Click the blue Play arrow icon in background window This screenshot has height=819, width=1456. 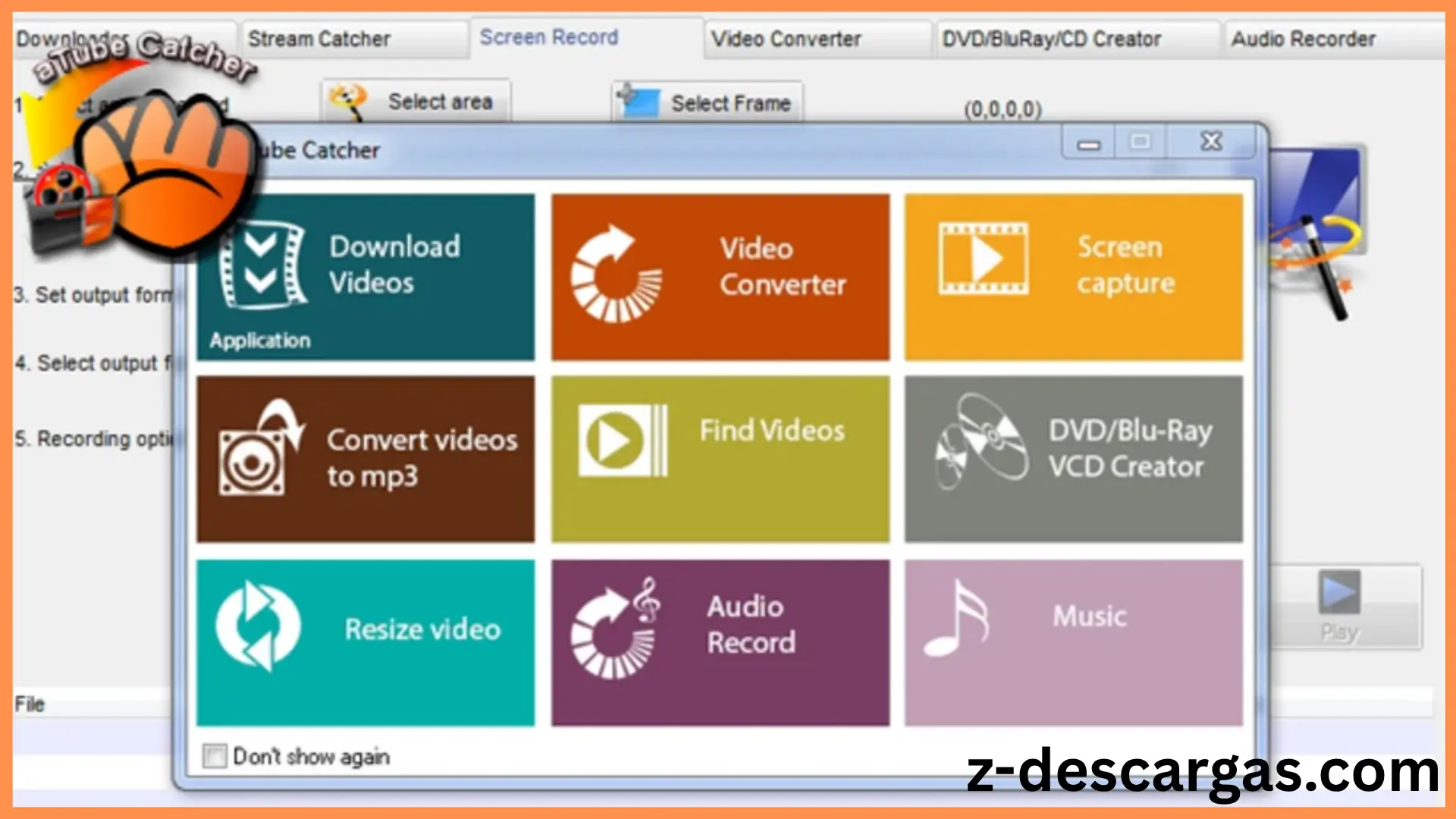pos(1339,592)
